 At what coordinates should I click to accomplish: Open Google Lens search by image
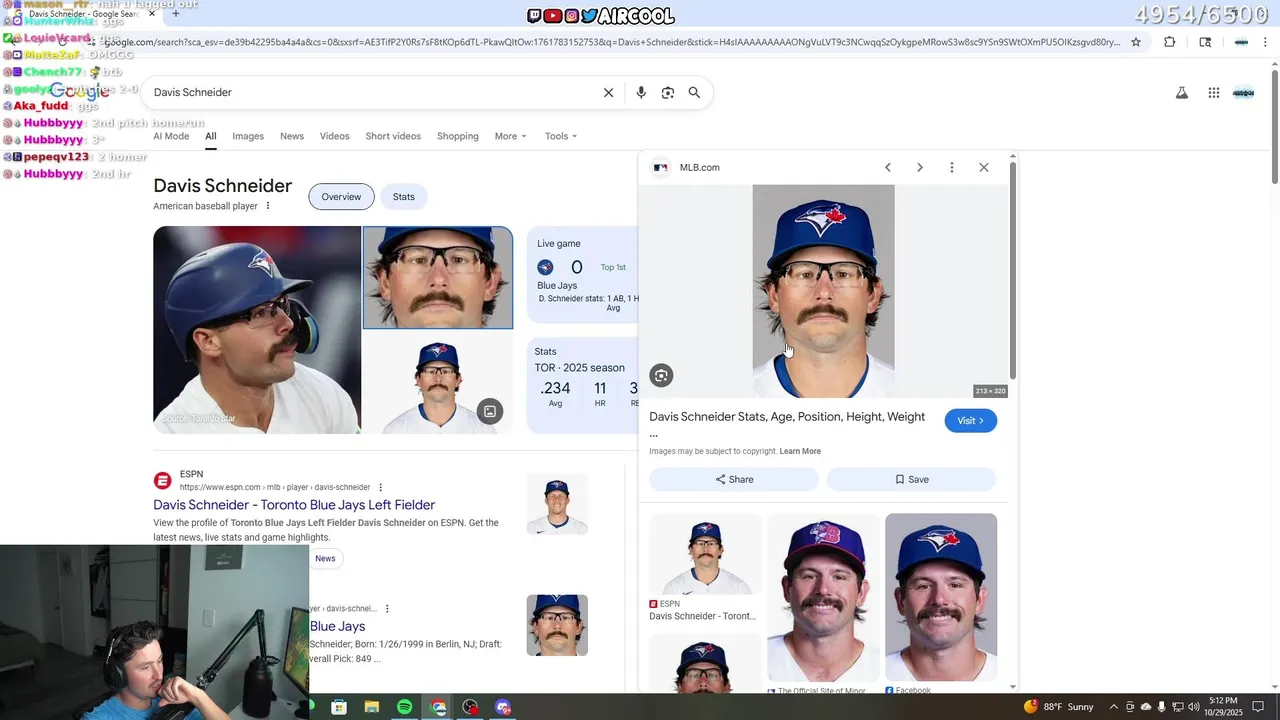668,92
